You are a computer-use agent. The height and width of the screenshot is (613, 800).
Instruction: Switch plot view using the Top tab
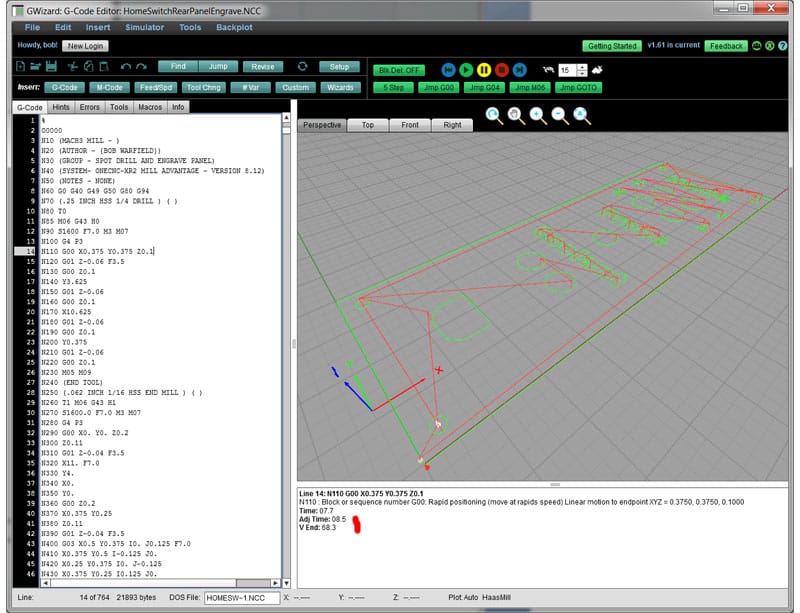tap(366, 125)
